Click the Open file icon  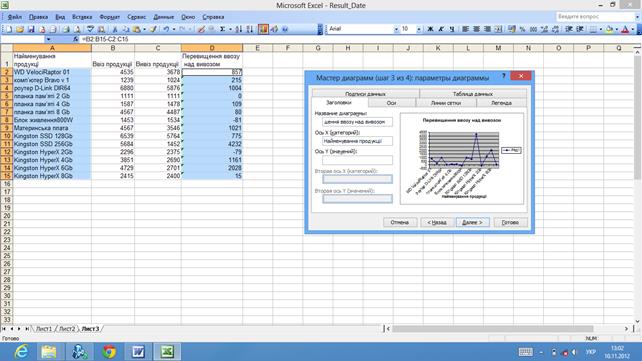[20, 29]
